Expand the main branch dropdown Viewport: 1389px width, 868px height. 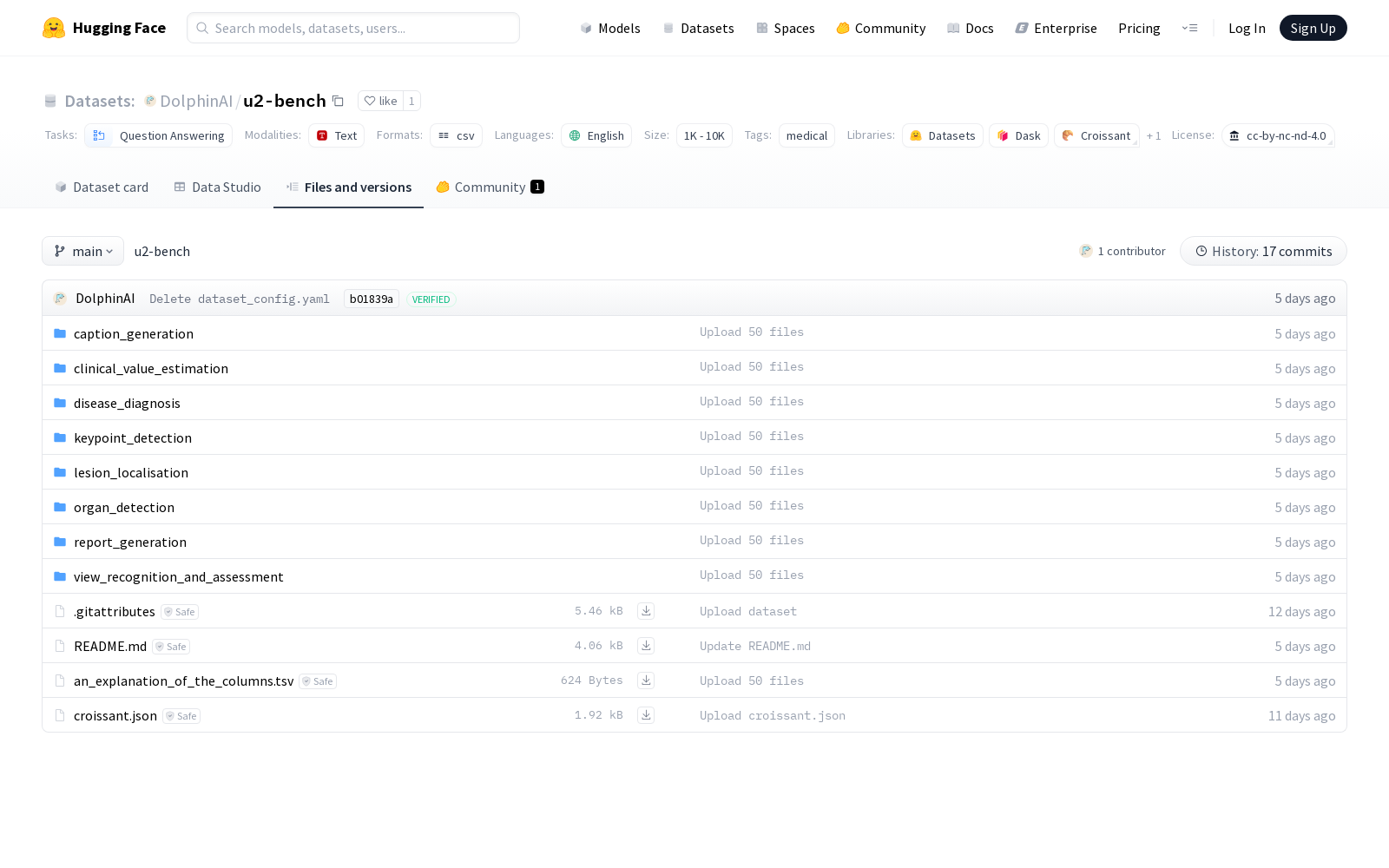[83, 252]
